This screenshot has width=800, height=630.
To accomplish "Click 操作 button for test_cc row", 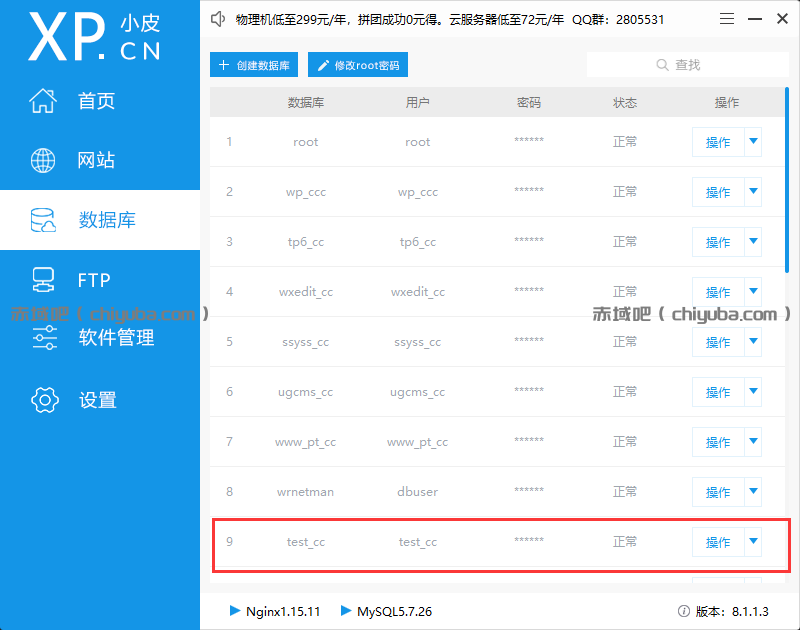I will pos(718,542).
